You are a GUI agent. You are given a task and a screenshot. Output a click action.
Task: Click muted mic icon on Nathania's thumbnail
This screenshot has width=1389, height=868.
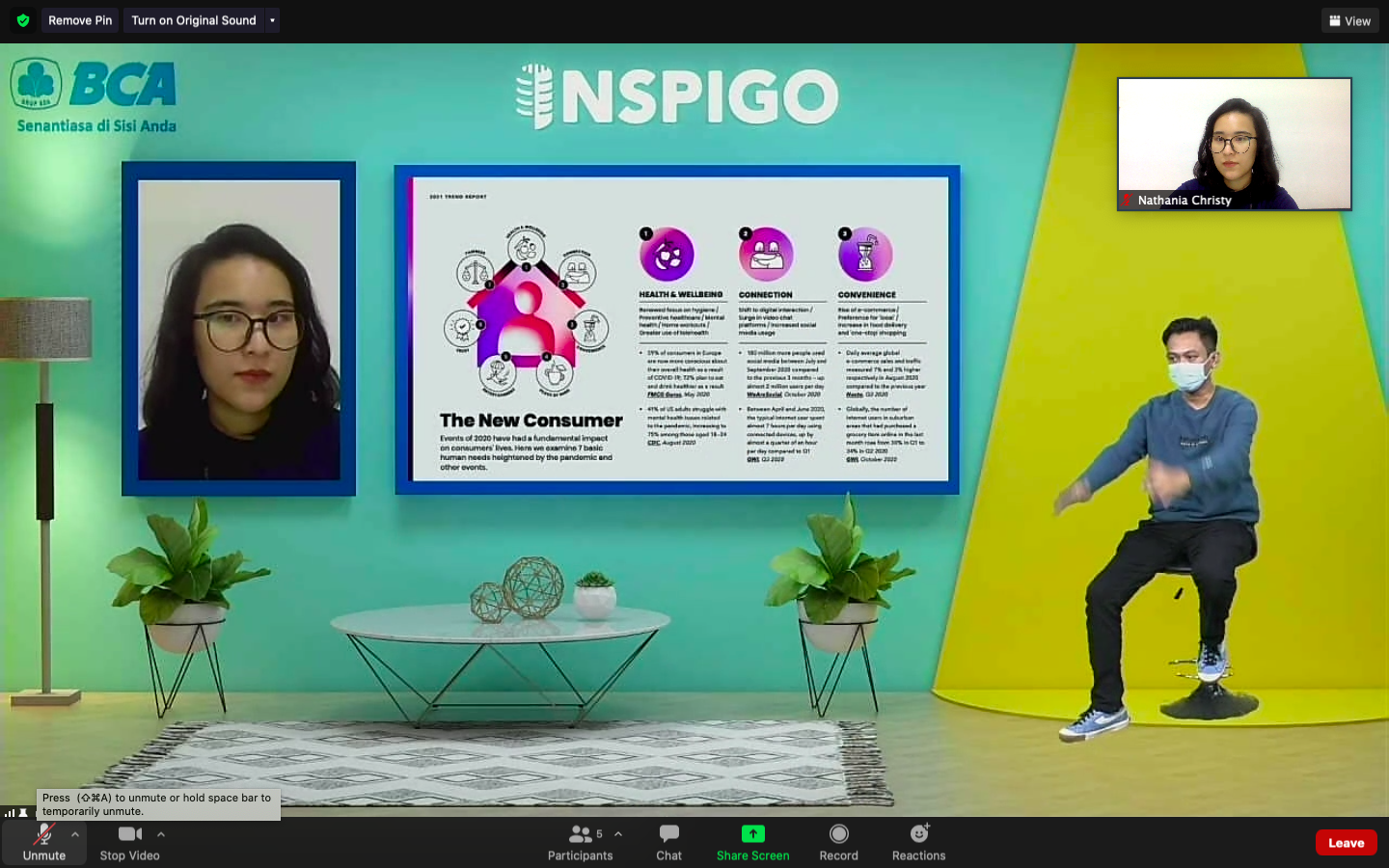1126,201
